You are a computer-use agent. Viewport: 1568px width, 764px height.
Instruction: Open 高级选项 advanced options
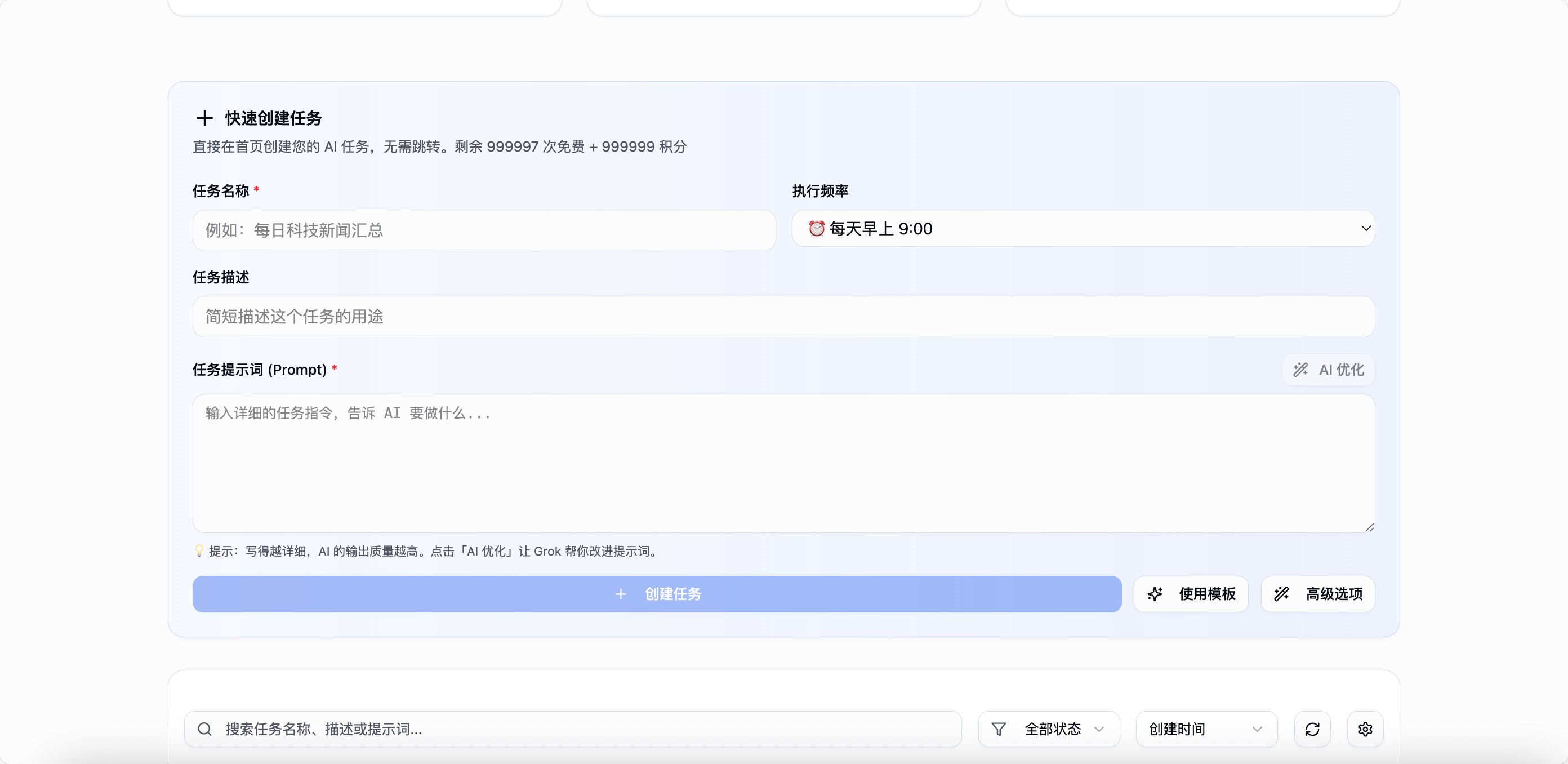click(x=1334, y=594)
